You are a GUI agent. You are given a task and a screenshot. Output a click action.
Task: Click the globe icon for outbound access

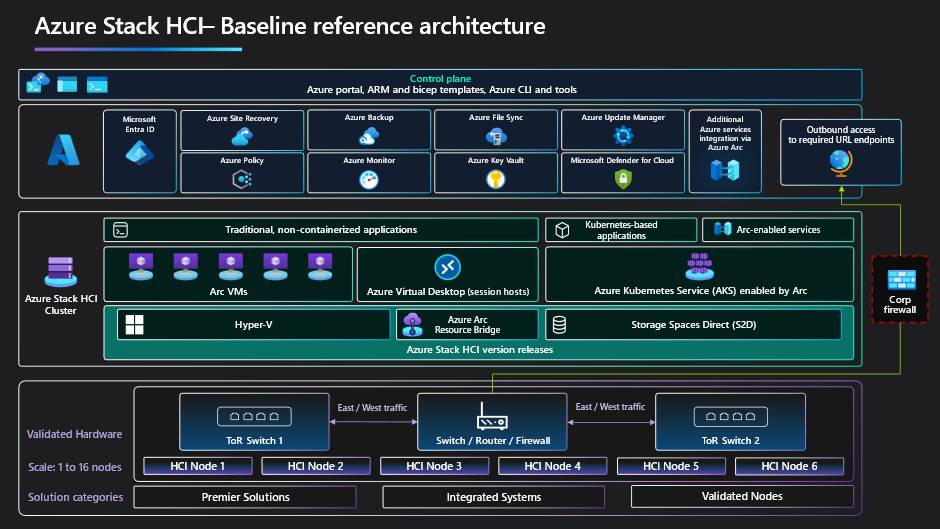(x=840, y=163)
